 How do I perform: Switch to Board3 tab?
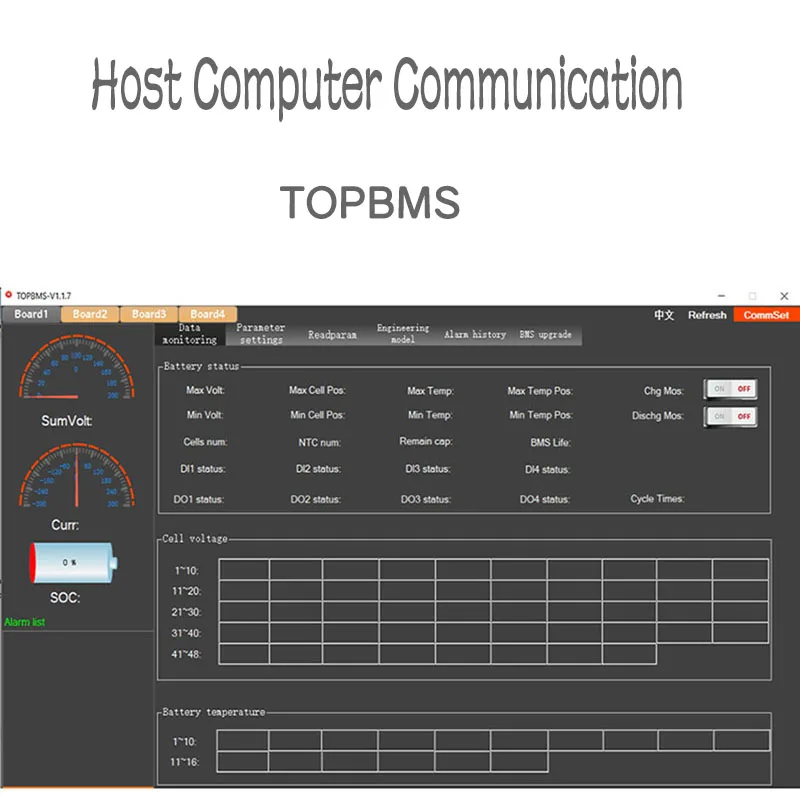point(149,314)
